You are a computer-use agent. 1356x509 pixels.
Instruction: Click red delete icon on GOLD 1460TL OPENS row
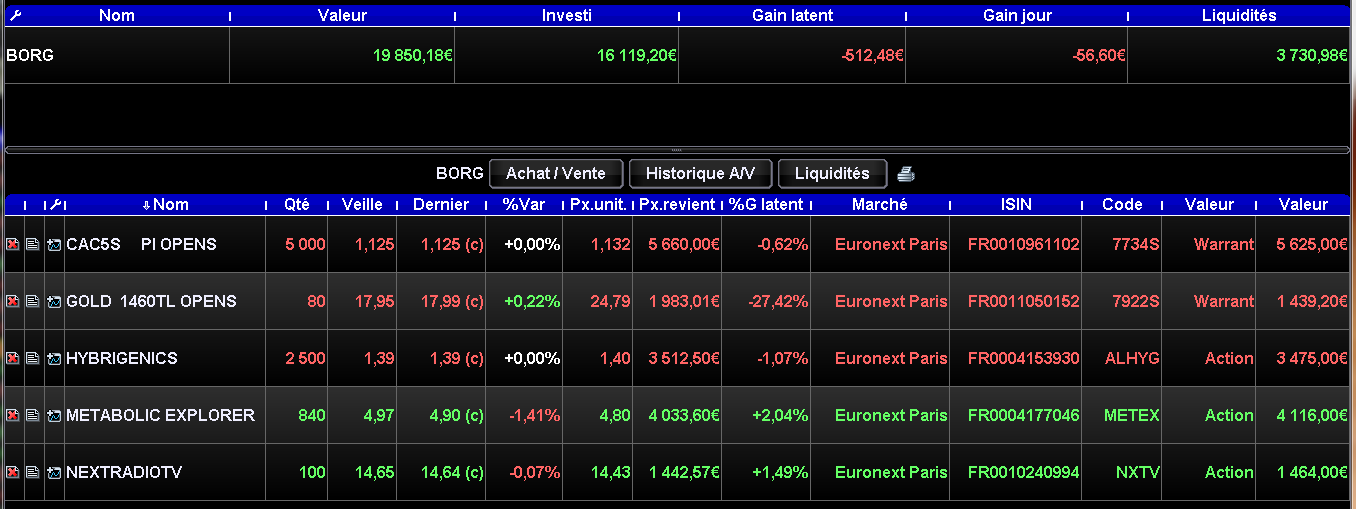coord(13,302)
